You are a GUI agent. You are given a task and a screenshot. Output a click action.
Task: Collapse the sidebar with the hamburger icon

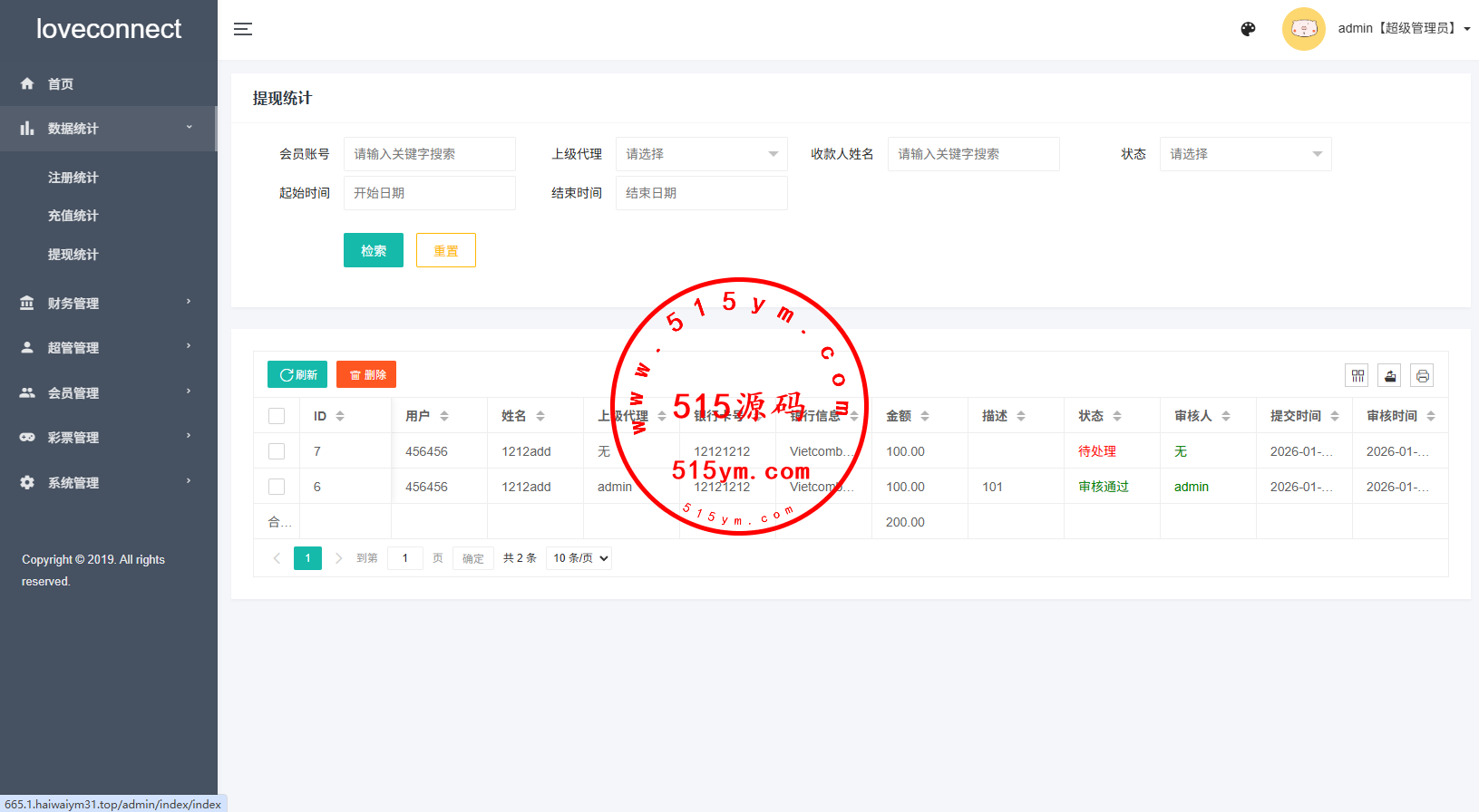click(243, 29)
